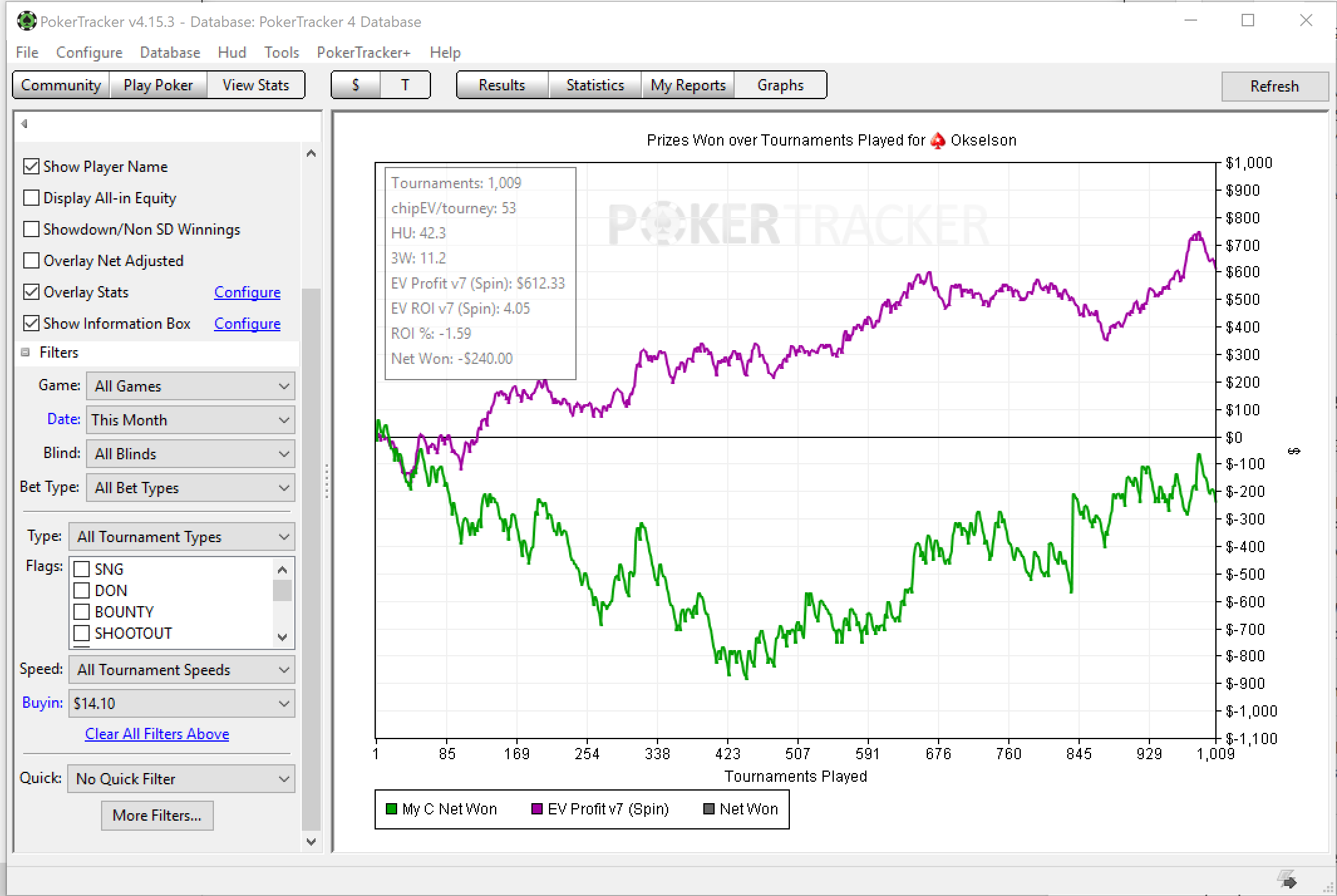Click the Flags list scroll down arrow
Image resolution: width=1337 pixels, height=896 pixels.
point(283,637)
